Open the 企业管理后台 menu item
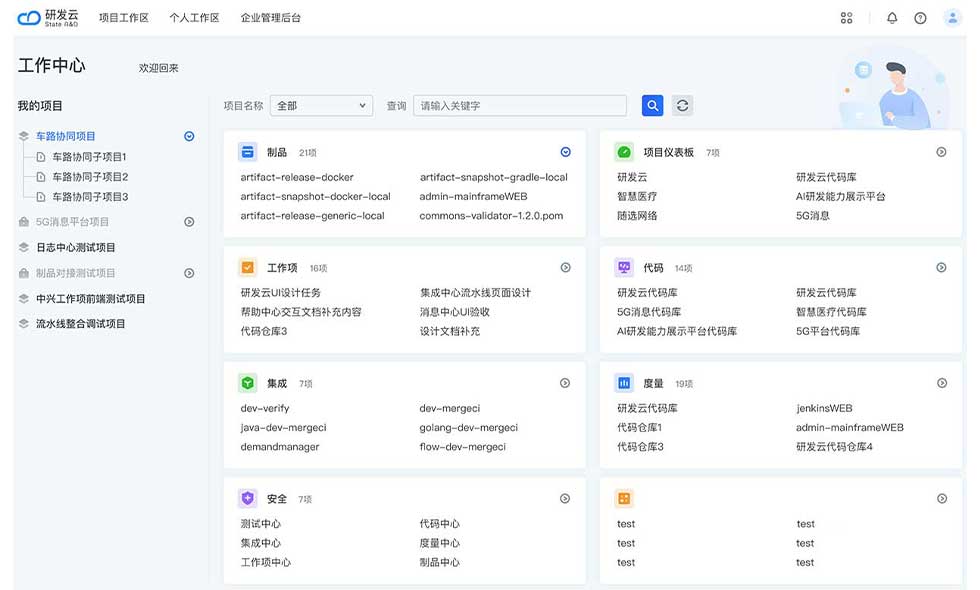This screenshot has width=980, height=590. [270, 18]
